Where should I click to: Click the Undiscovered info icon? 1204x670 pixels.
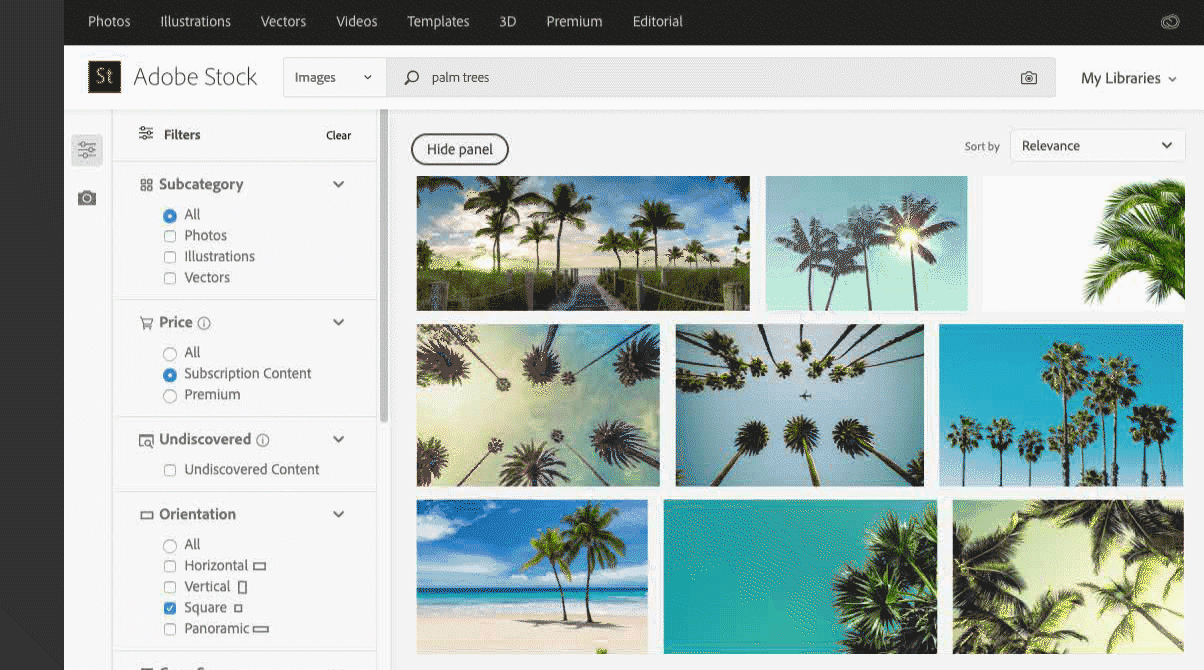click(263, 440)
